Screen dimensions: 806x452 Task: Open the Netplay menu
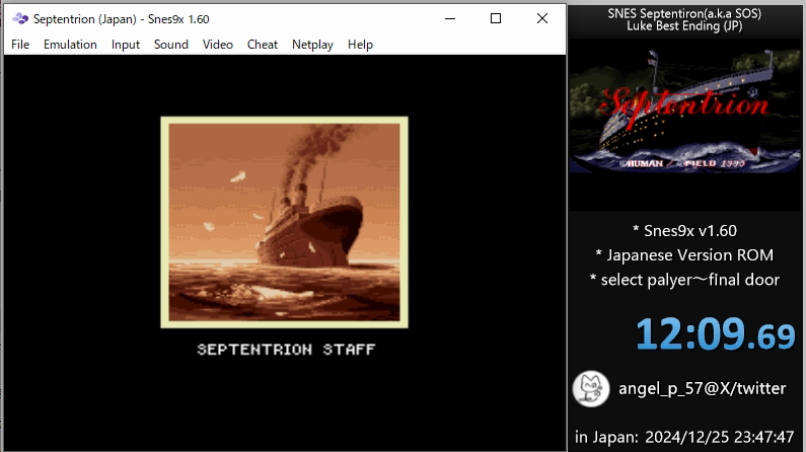click(313, 45)
